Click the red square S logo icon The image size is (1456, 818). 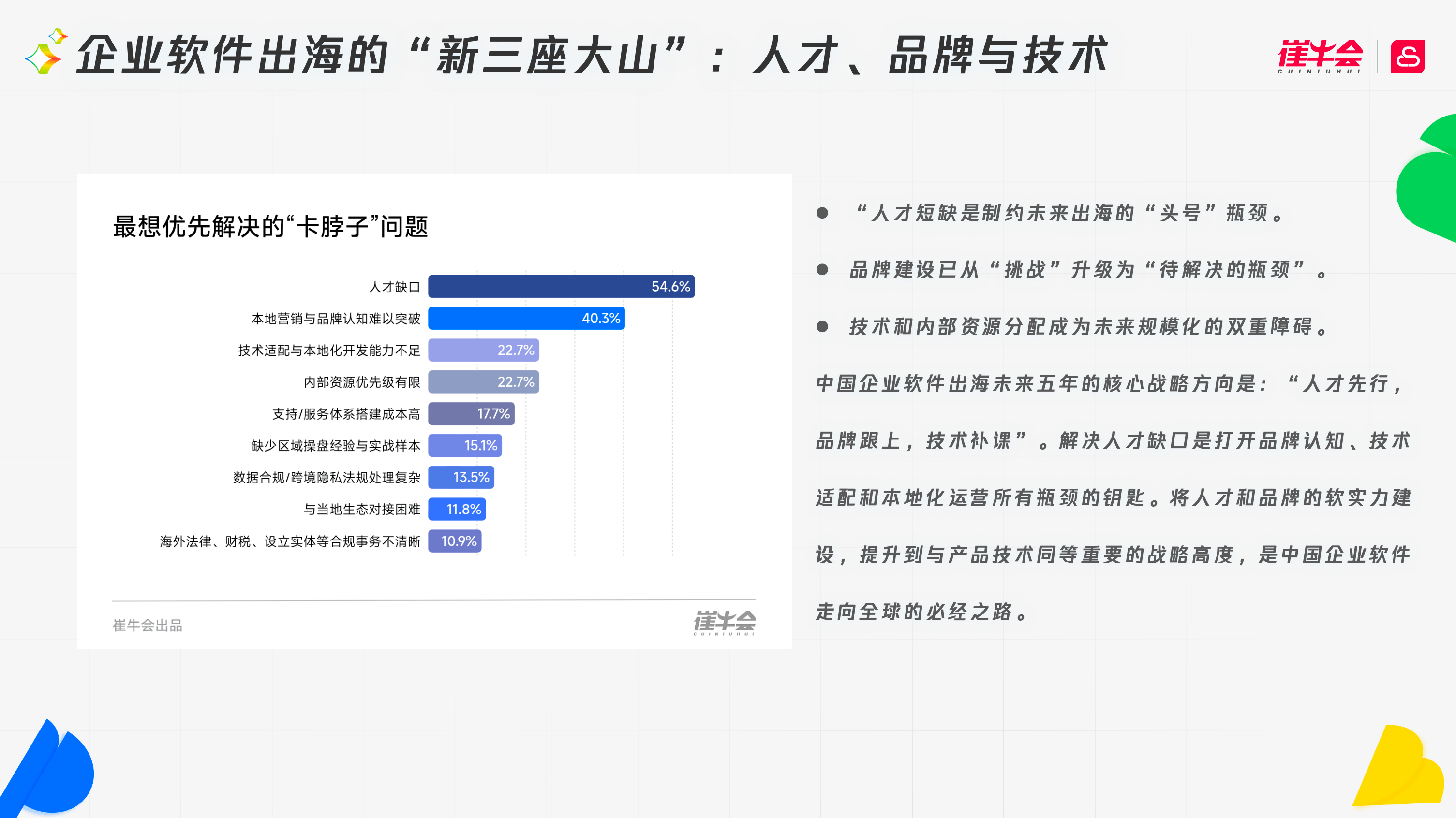tap(1408, 57)
